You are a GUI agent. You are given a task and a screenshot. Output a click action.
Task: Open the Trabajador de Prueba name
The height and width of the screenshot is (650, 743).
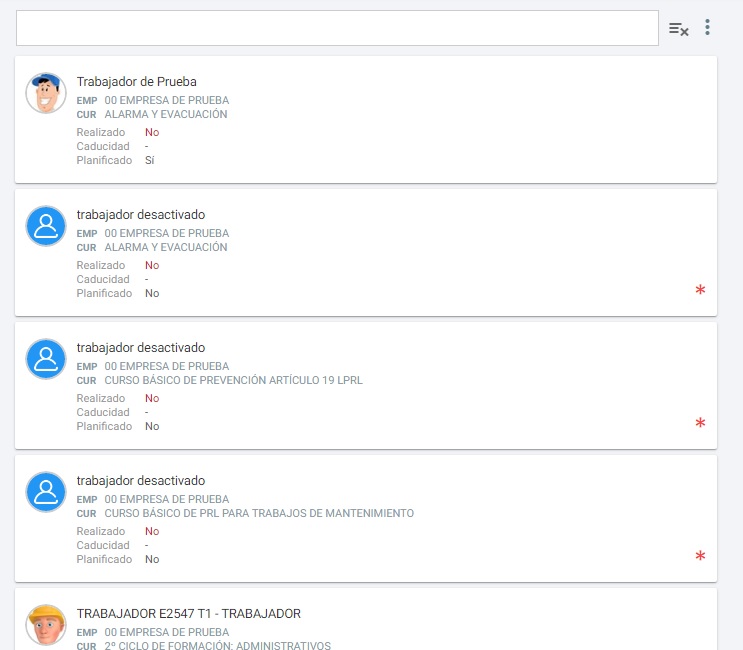[x=137, y=82]
